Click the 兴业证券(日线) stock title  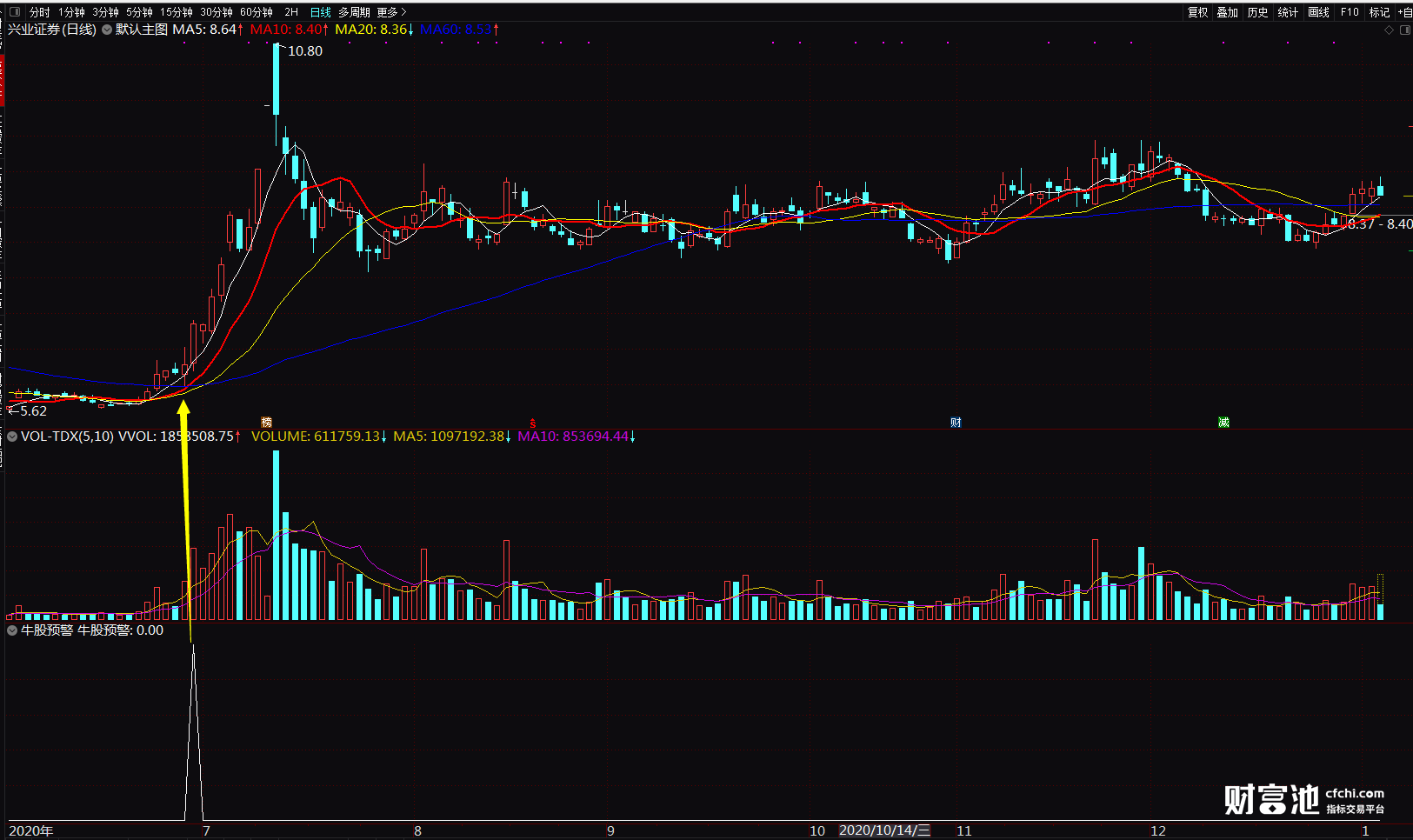(52, 30)
